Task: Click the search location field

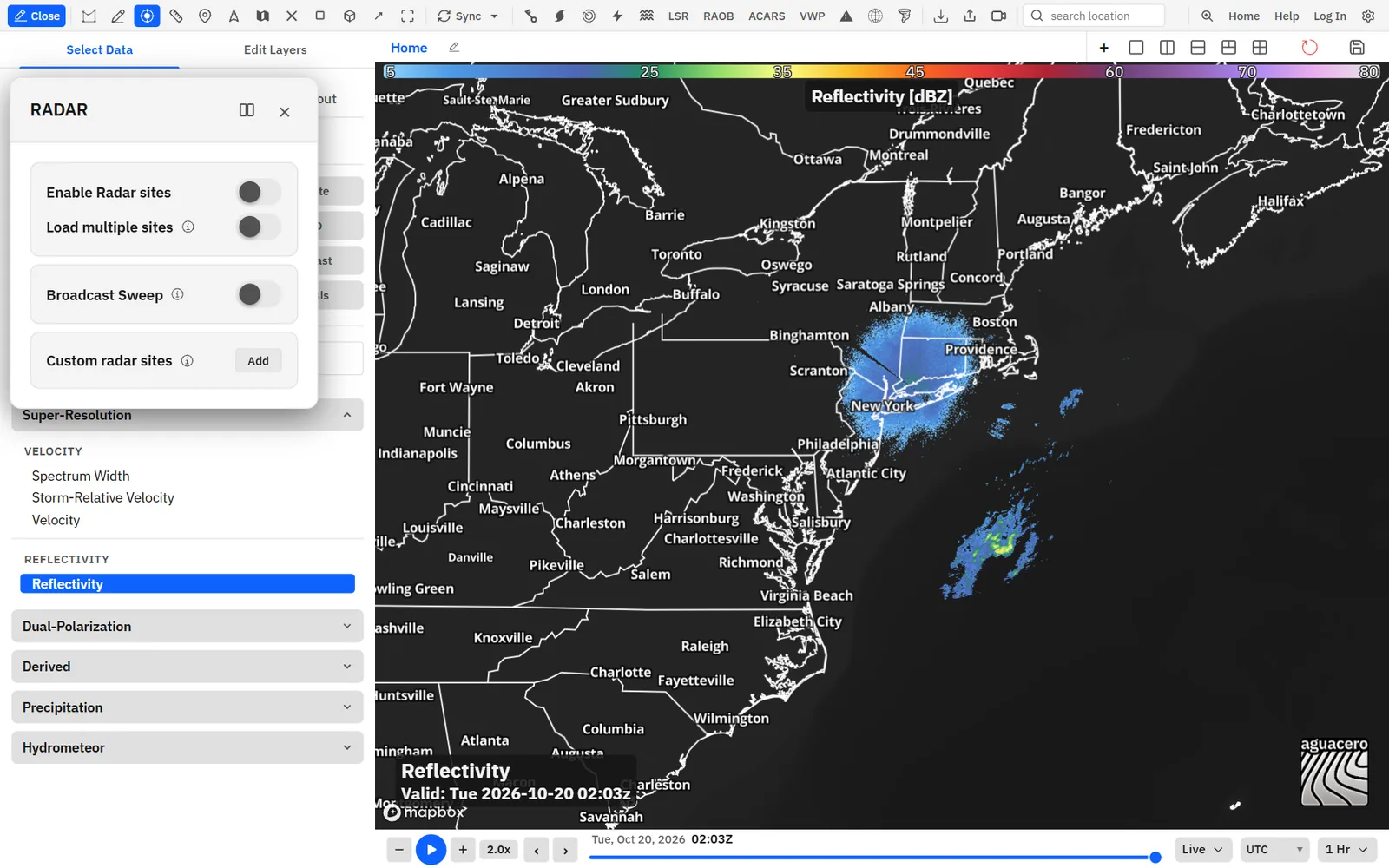Action: click(x=1094, y=16)
